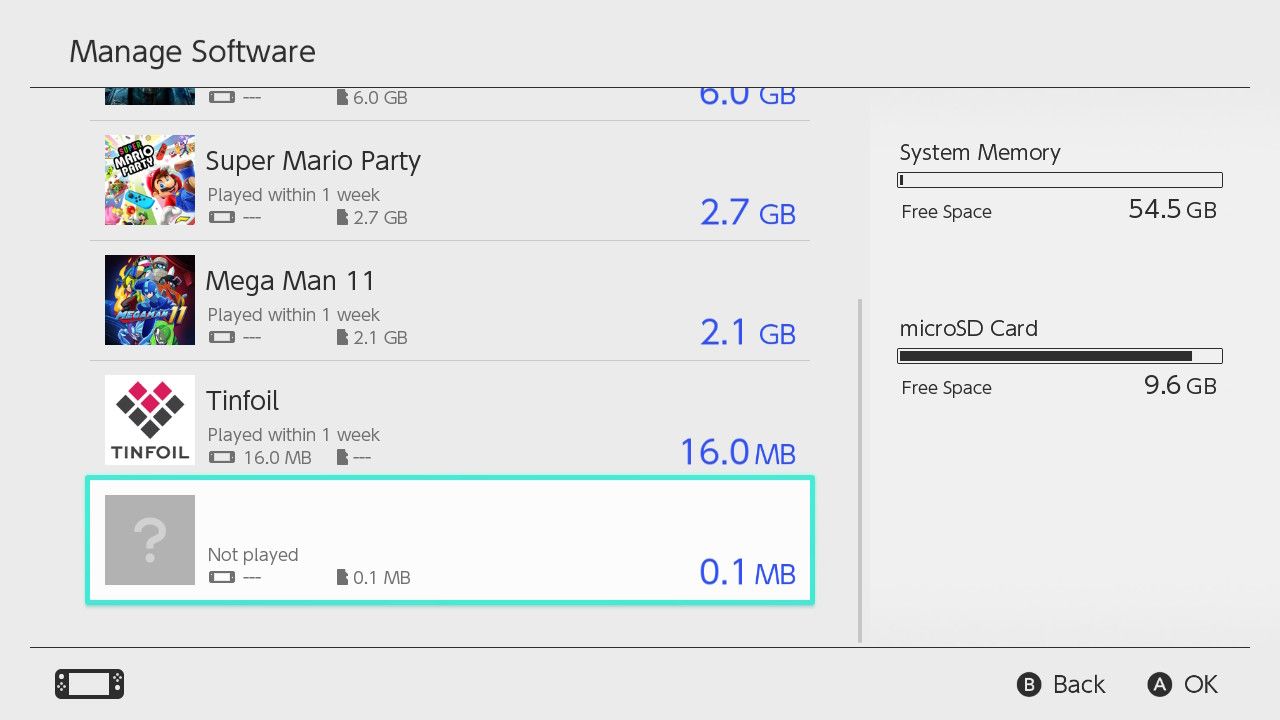This screenshot has width=1280, height=720.
Task: Click the B button Back icon
Action: pyautogui.click(x=1029, y=685)
